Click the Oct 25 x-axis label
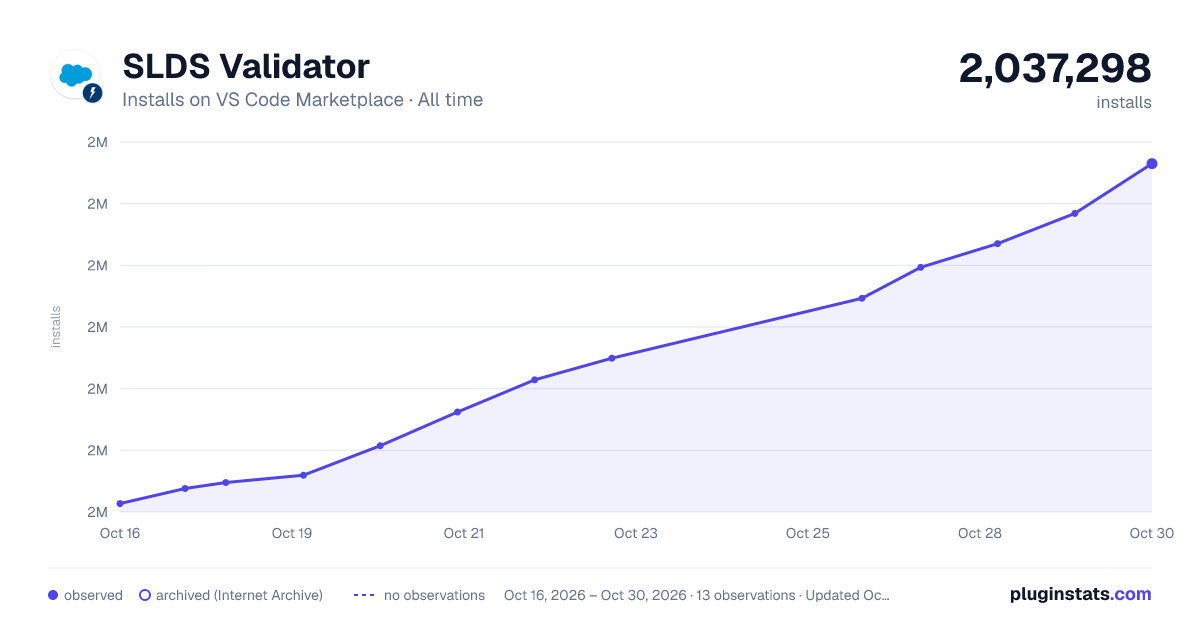This screenshot has height=630, width=1200. point(808,533)
